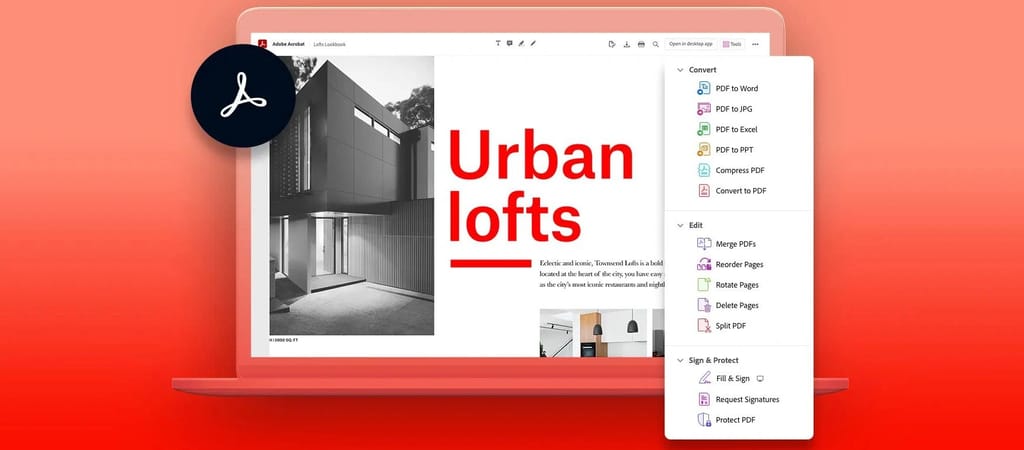Select the pencil draw tool
The image size is (1024, 450).
[x=534, y=44]
